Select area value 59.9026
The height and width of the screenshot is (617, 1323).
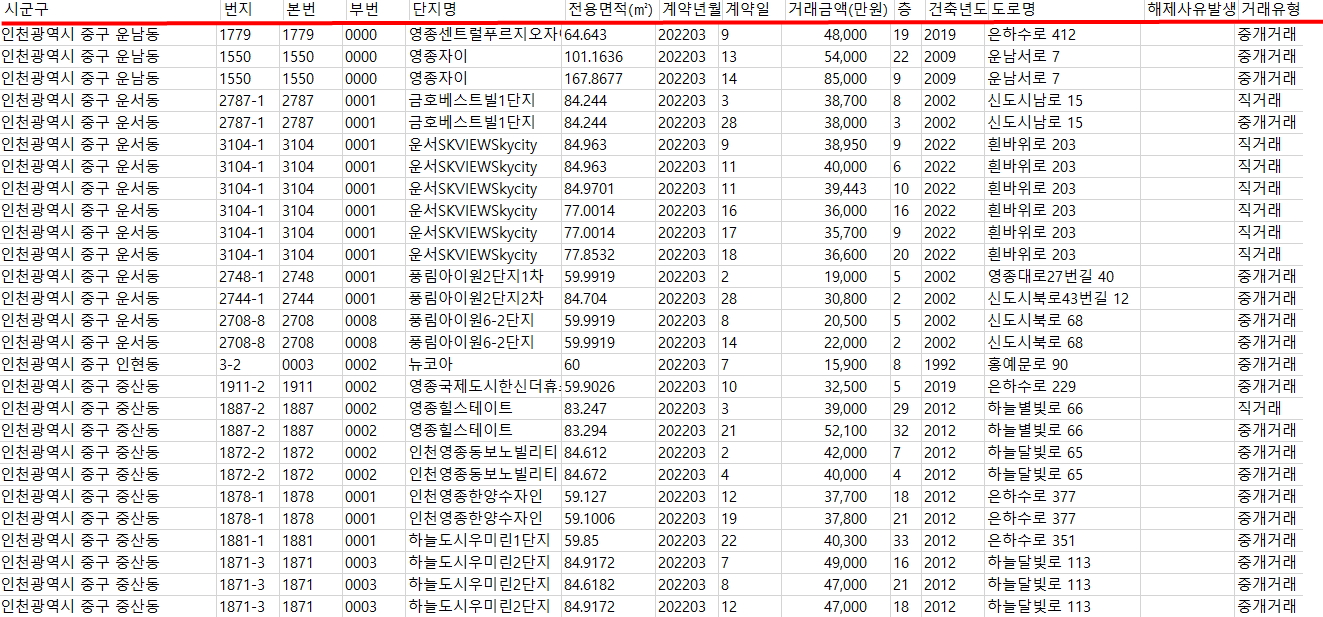click(x=590, y=387)
